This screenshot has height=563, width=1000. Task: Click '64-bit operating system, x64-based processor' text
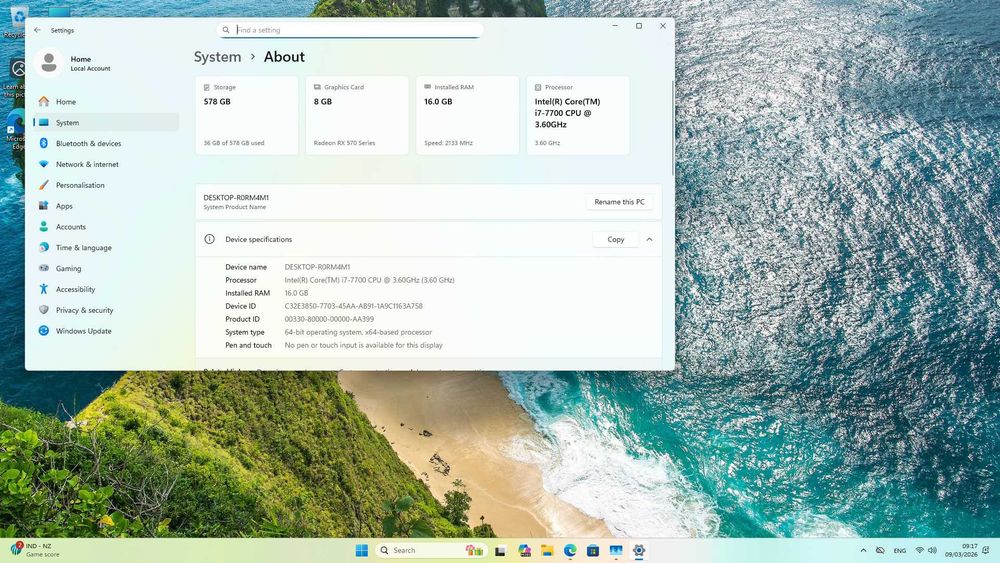(x=358, y=332)
